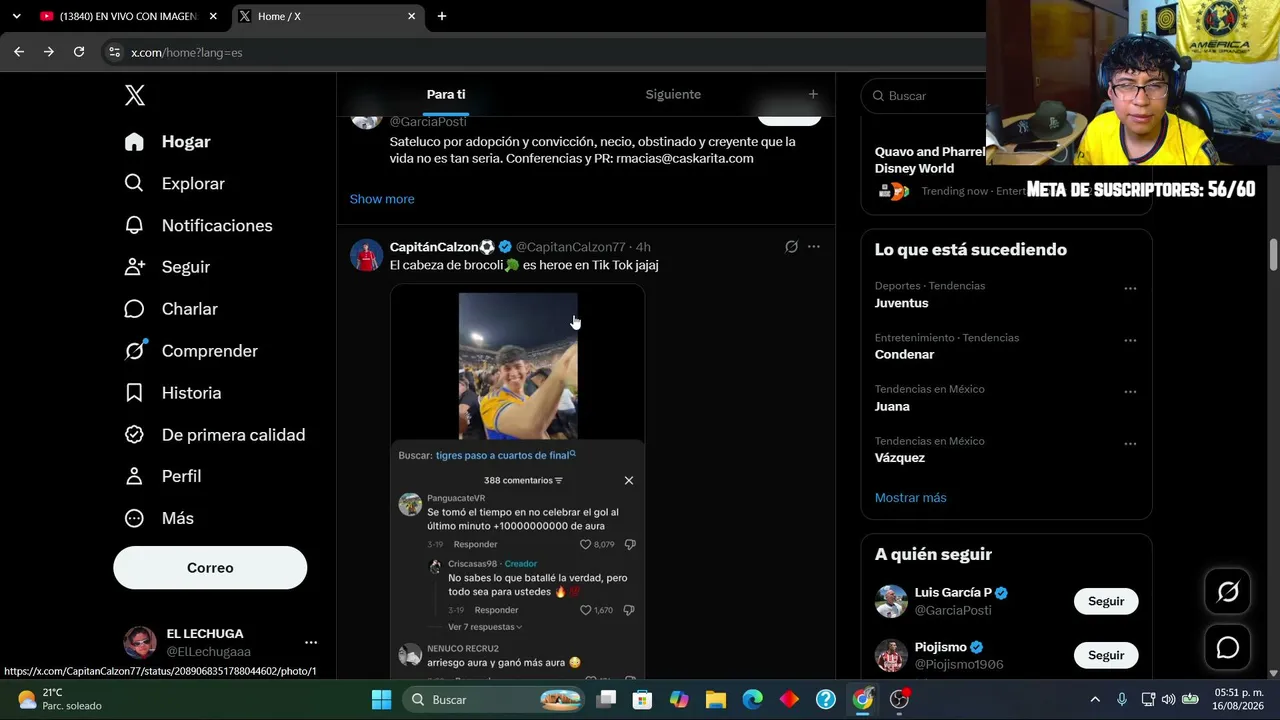The height and width of the screenshot is (720, 1280).
Task: Open De primera calidad in the sidebar
Action: pyautogui.click(x=214, y=435)
